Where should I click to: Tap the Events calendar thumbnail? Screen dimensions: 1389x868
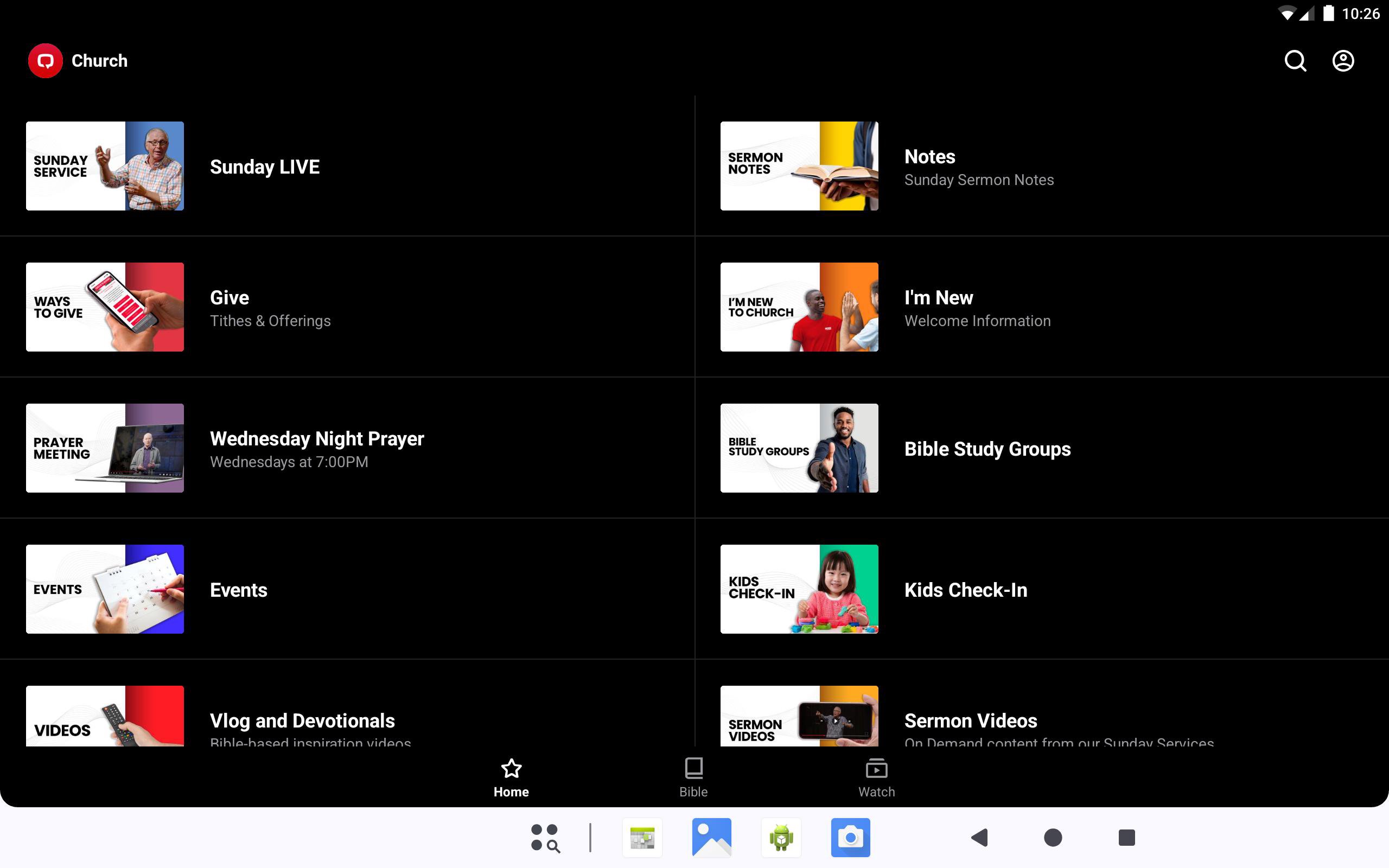[105, 589]
